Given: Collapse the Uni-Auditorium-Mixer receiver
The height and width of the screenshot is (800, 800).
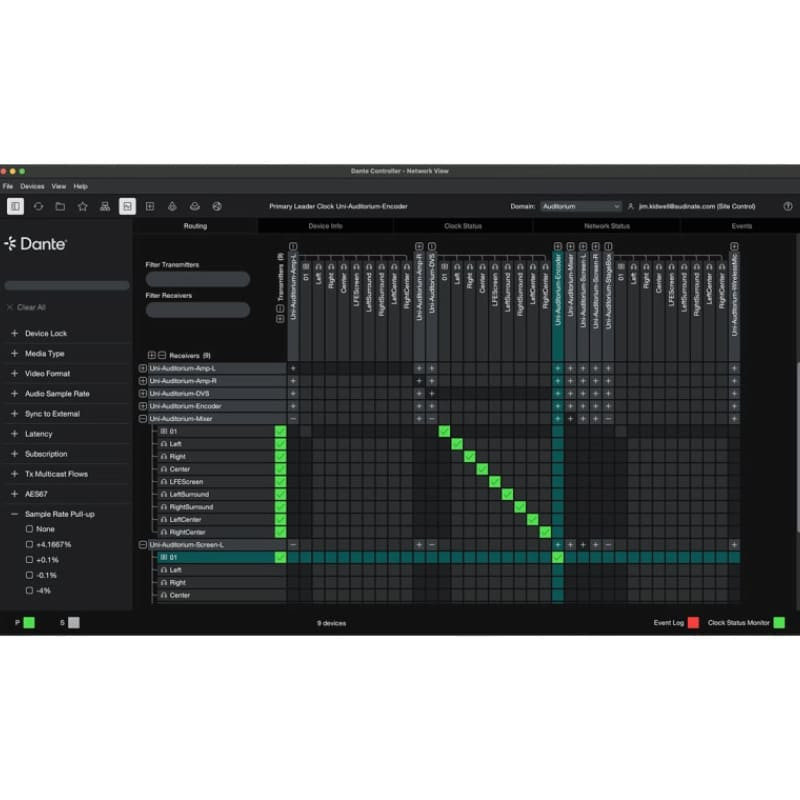Looking at the screenshot, I should click(x=143, y=419).
